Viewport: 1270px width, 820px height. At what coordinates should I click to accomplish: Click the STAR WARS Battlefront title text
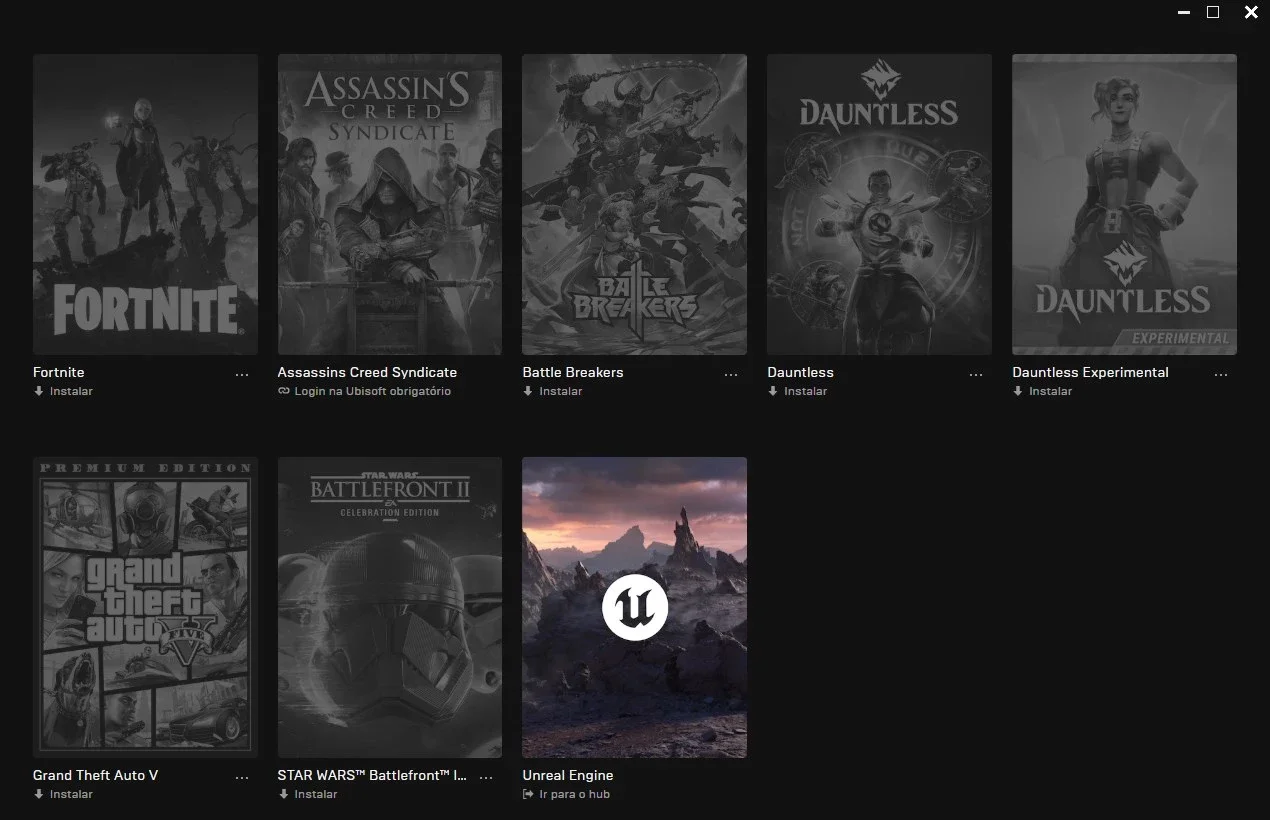coord(372,775)
